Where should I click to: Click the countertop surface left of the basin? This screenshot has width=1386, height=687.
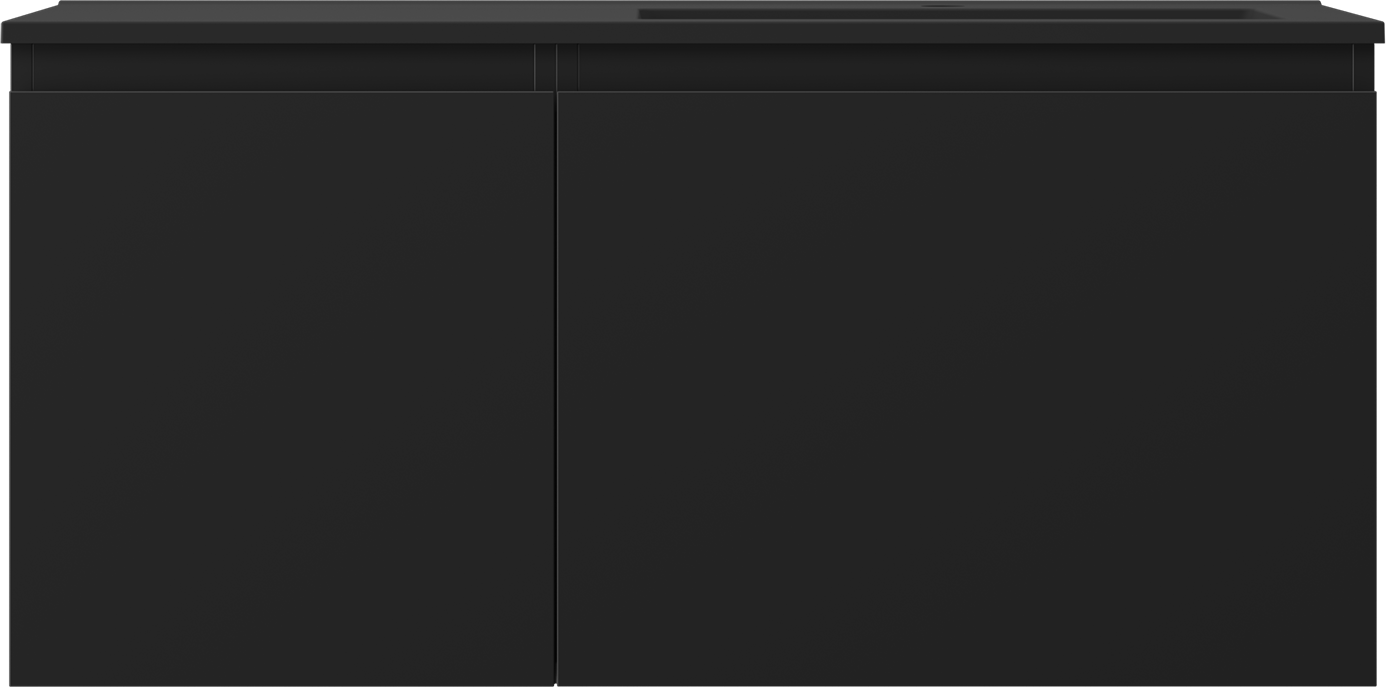tap(320, 12)
